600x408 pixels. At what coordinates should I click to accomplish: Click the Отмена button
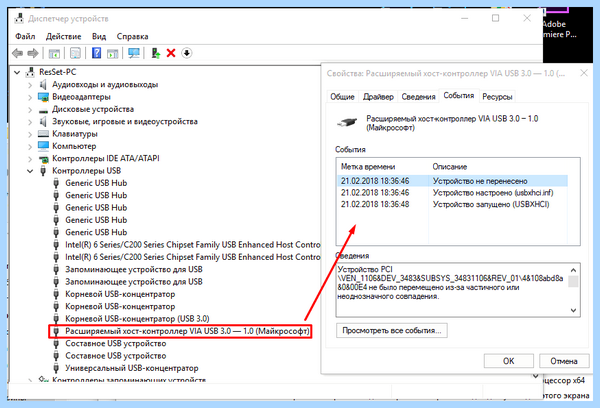pos(564,361)
